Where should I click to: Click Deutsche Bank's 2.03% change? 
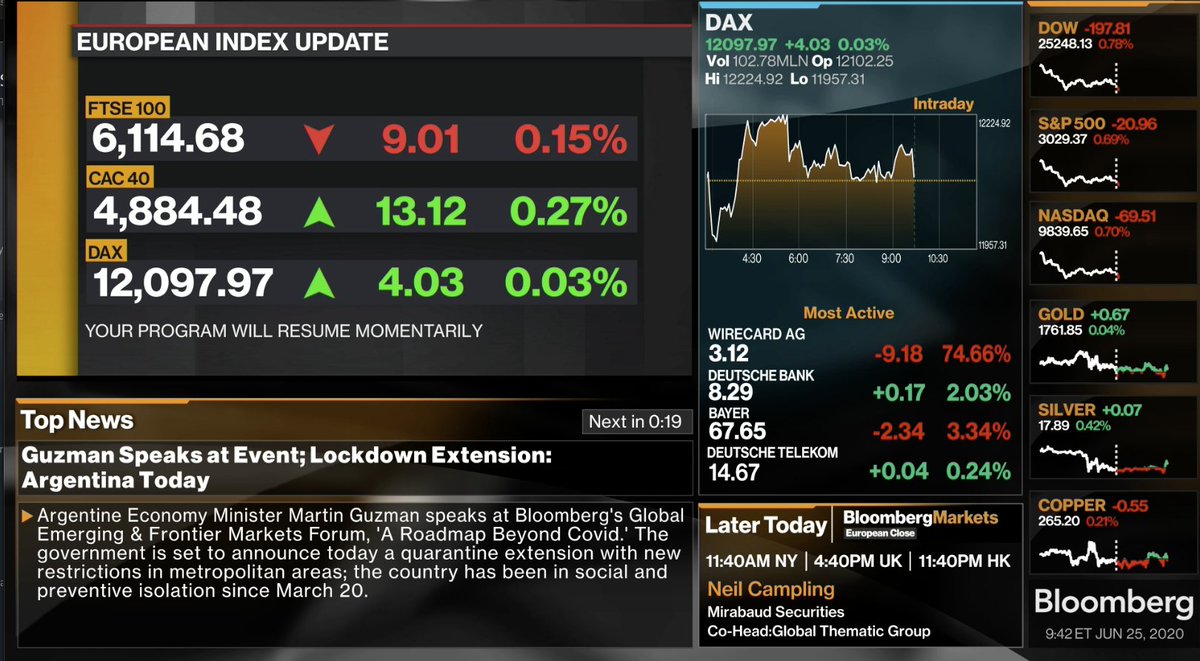(978, 392)
